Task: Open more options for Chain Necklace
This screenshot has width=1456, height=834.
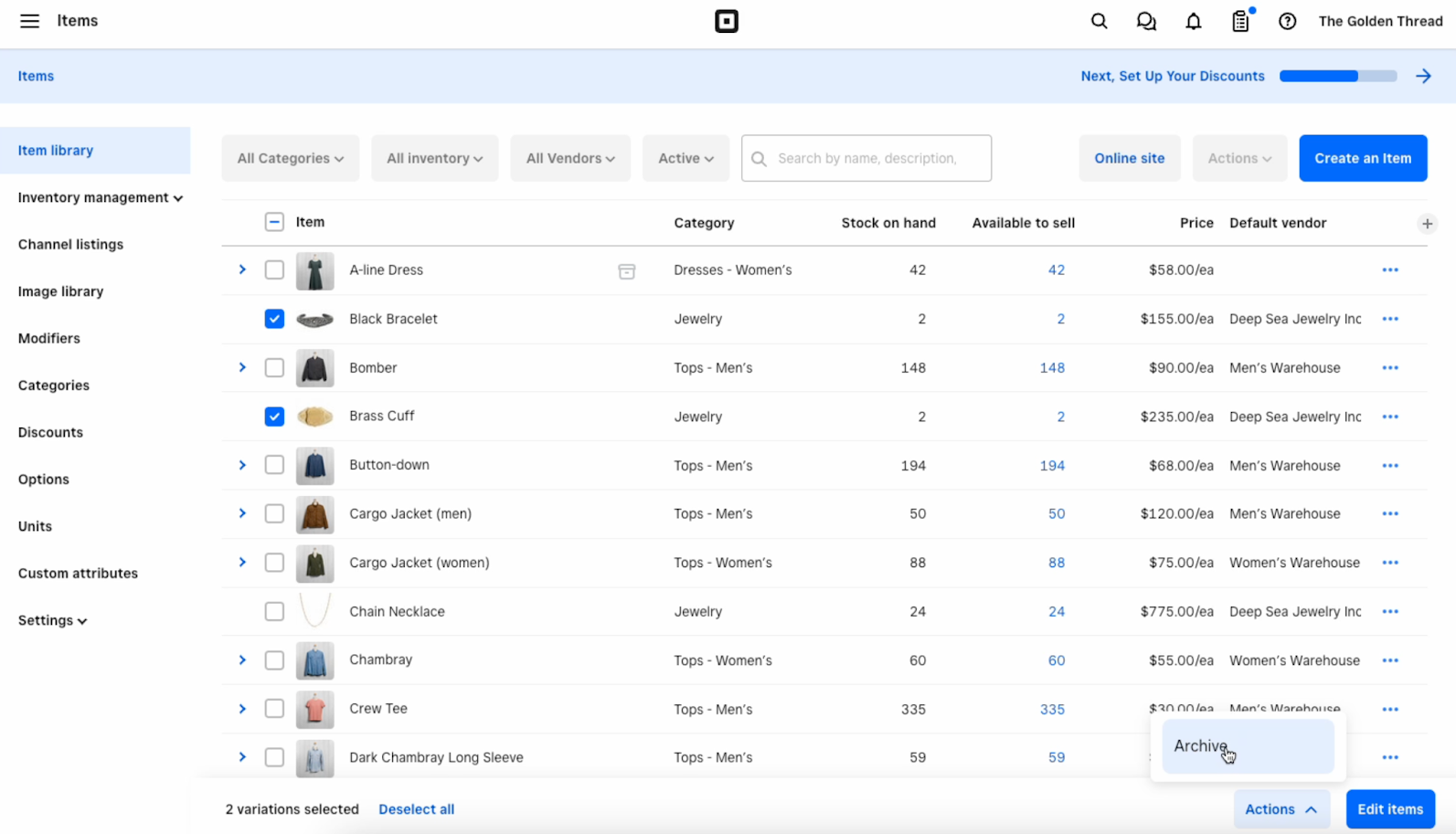Action: [x=1390, y=611]
